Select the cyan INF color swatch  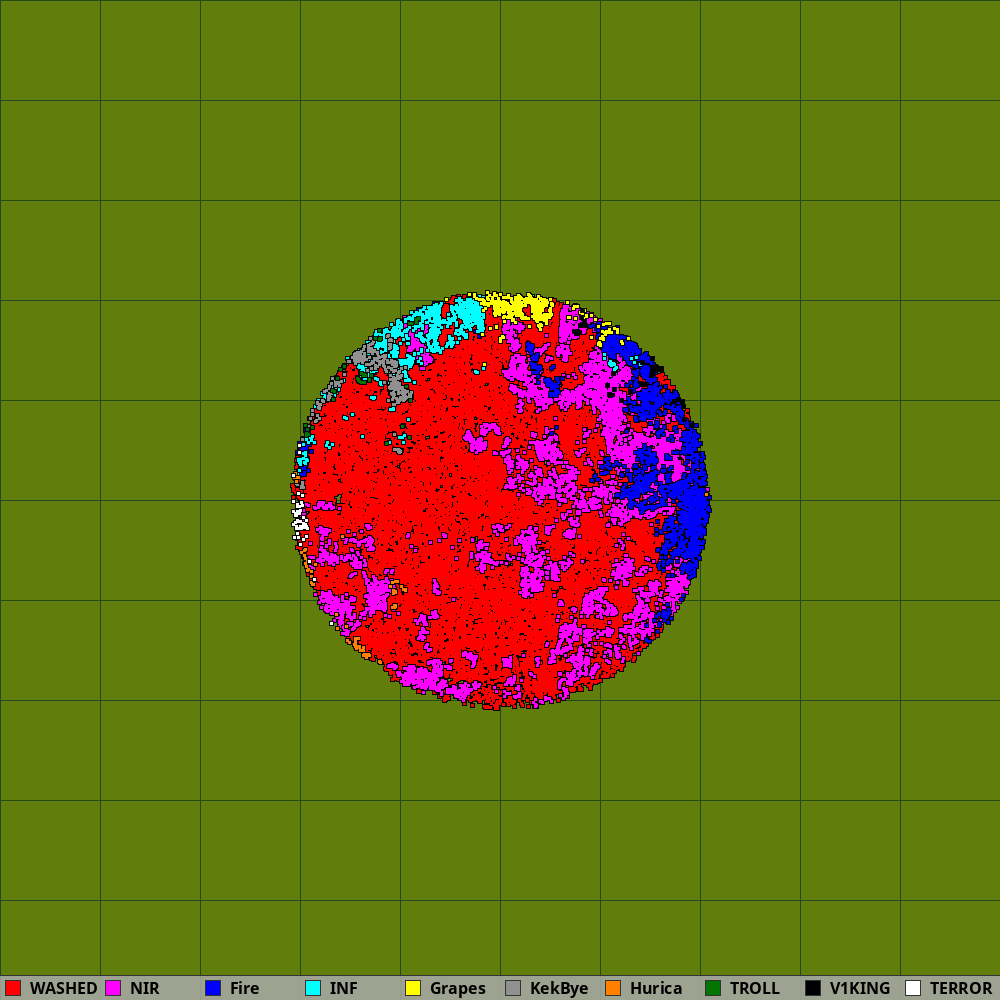point(313,988)
